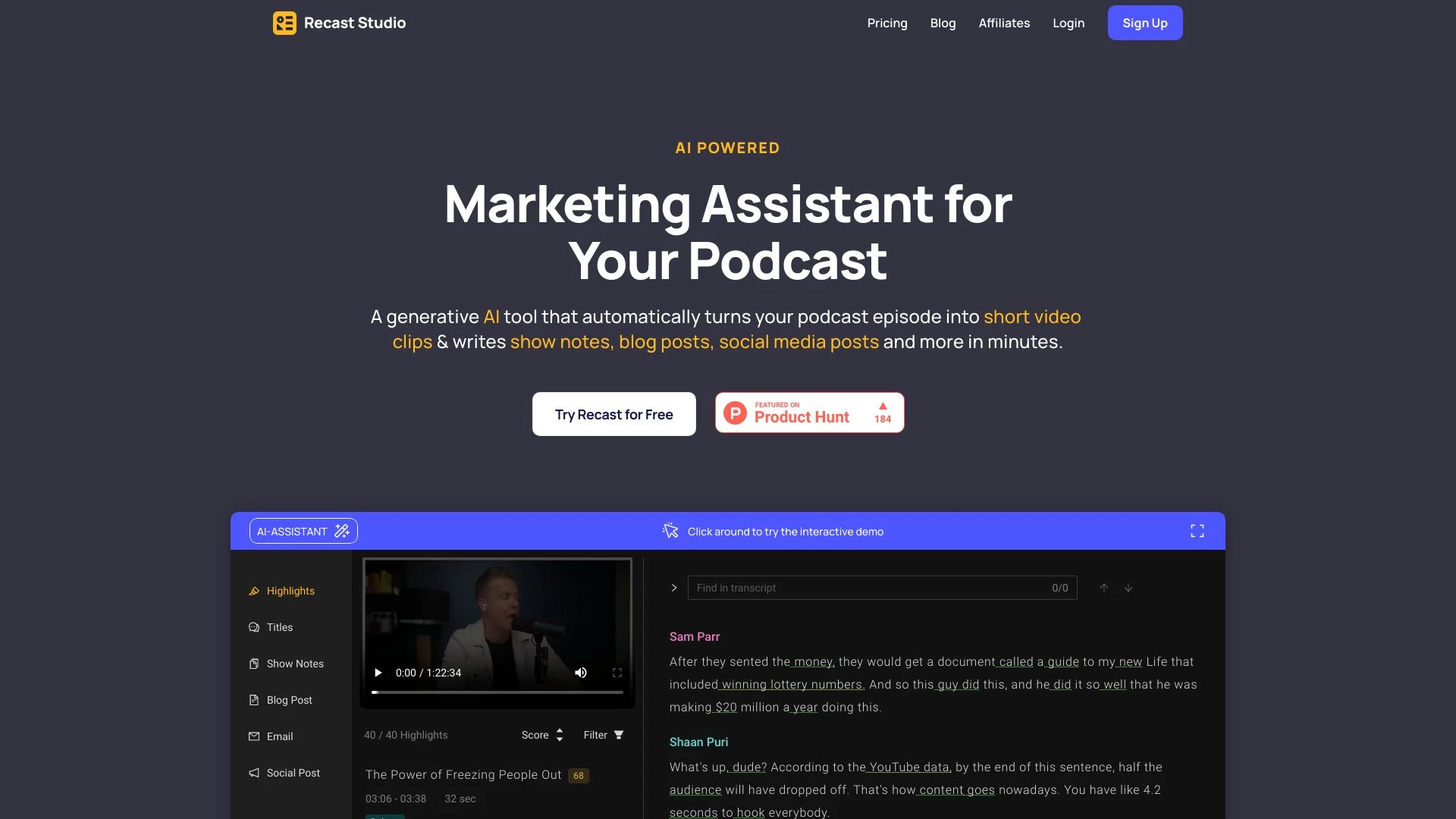Image resolution: width=1456 pixels, height=819 pixels.
Task: Open the Blog Post section
Action: pyautogui.click(x=289, y=700)
